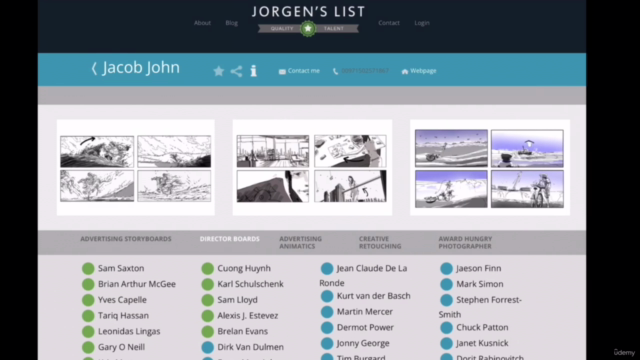The image size is (640, 360).
Task: Select the green dot beside Sam Saxton
Action: click(x=88, y=269)
